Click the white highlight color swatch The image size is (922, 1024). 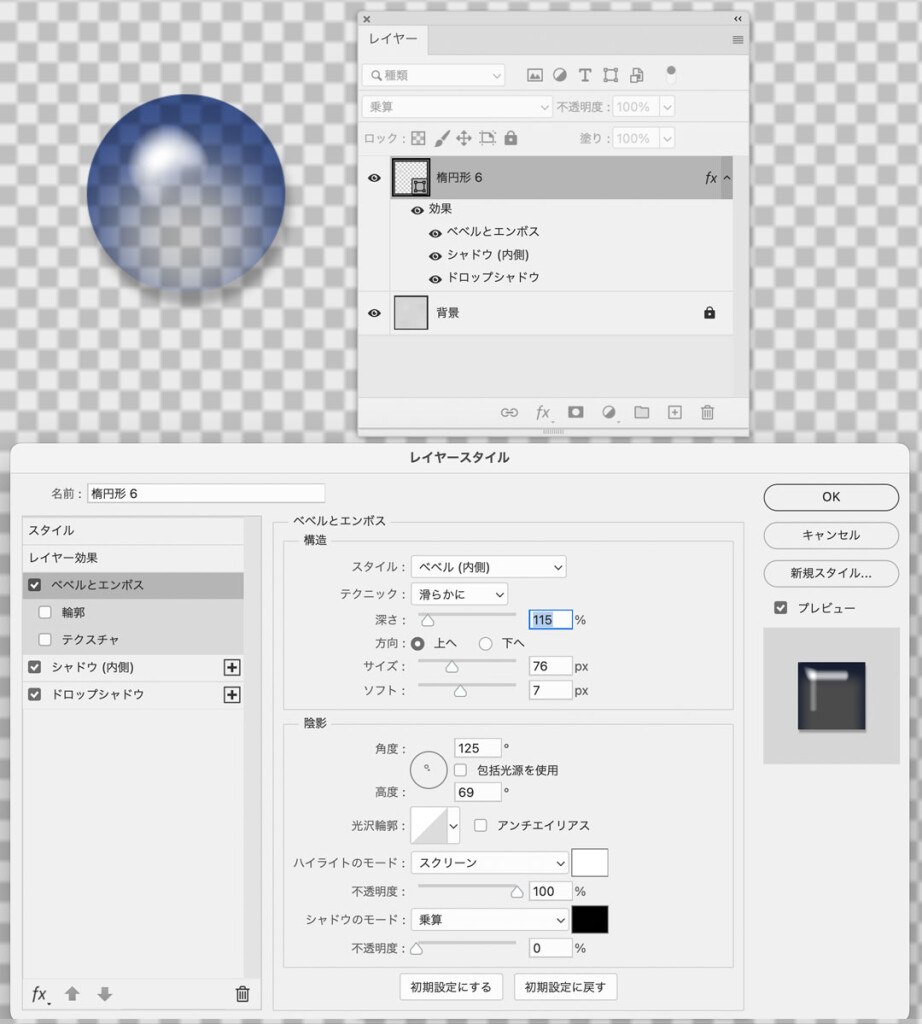[589, 863]
